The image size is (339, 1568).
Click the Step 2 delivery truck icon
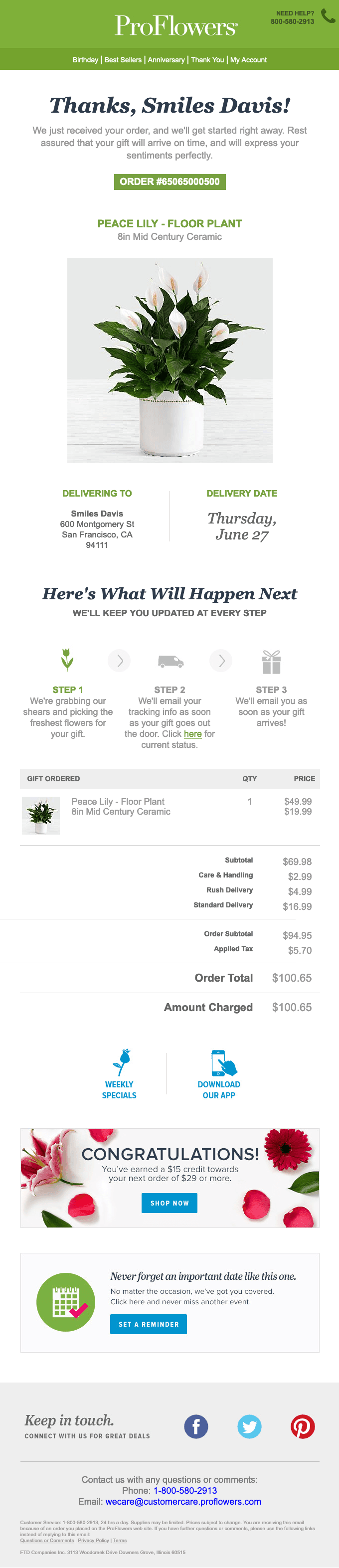point(170,661)
